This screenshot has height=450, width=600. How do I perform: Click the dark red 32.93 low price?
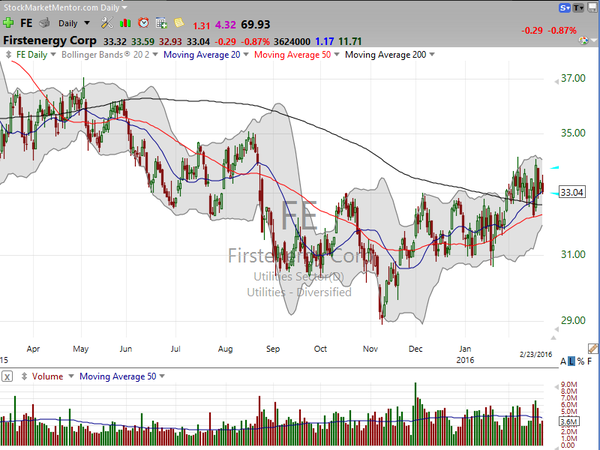pos(171,41)
